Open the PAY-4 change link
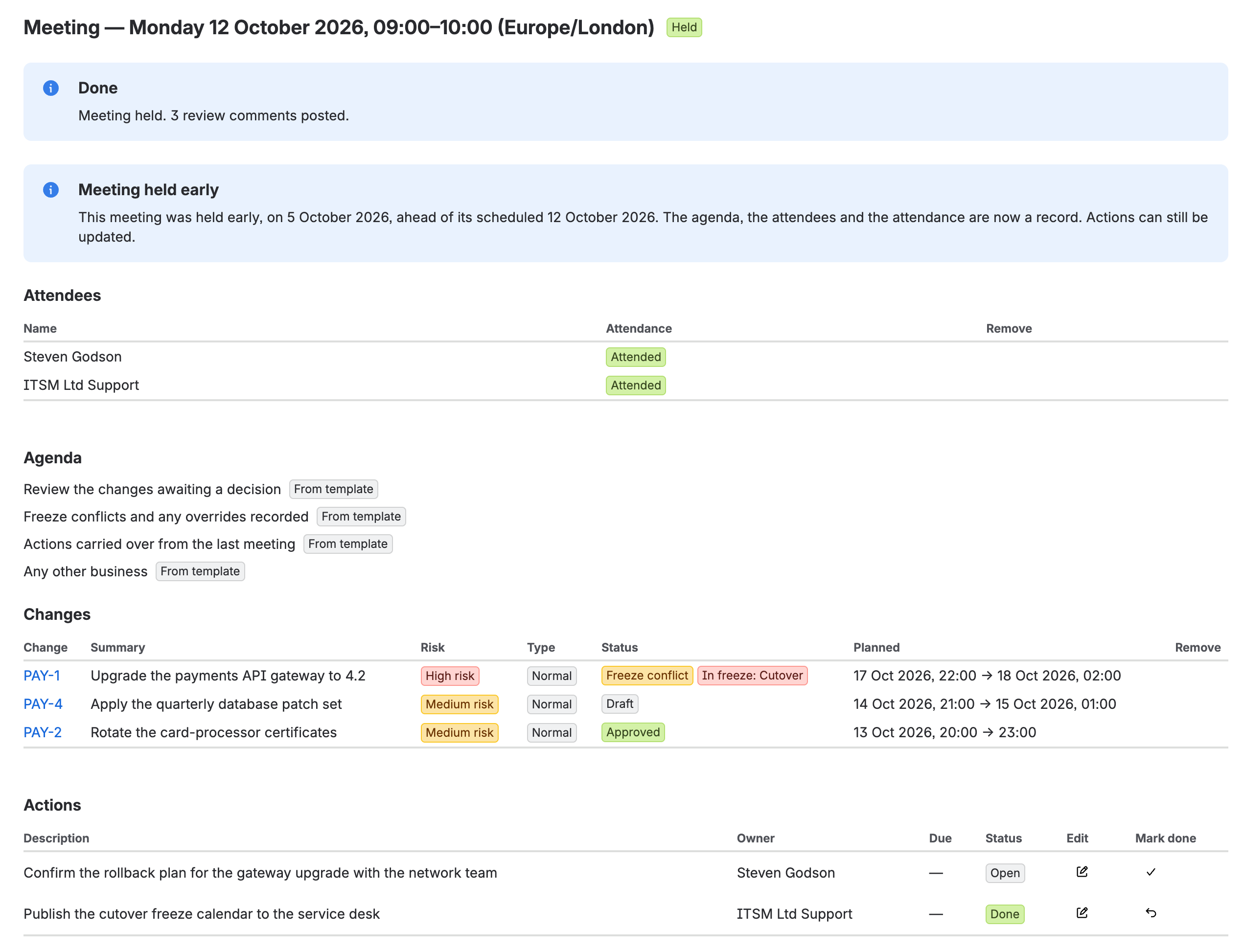Image resolution: width=1244 pixels, height=952 pixels. [43, 704]
